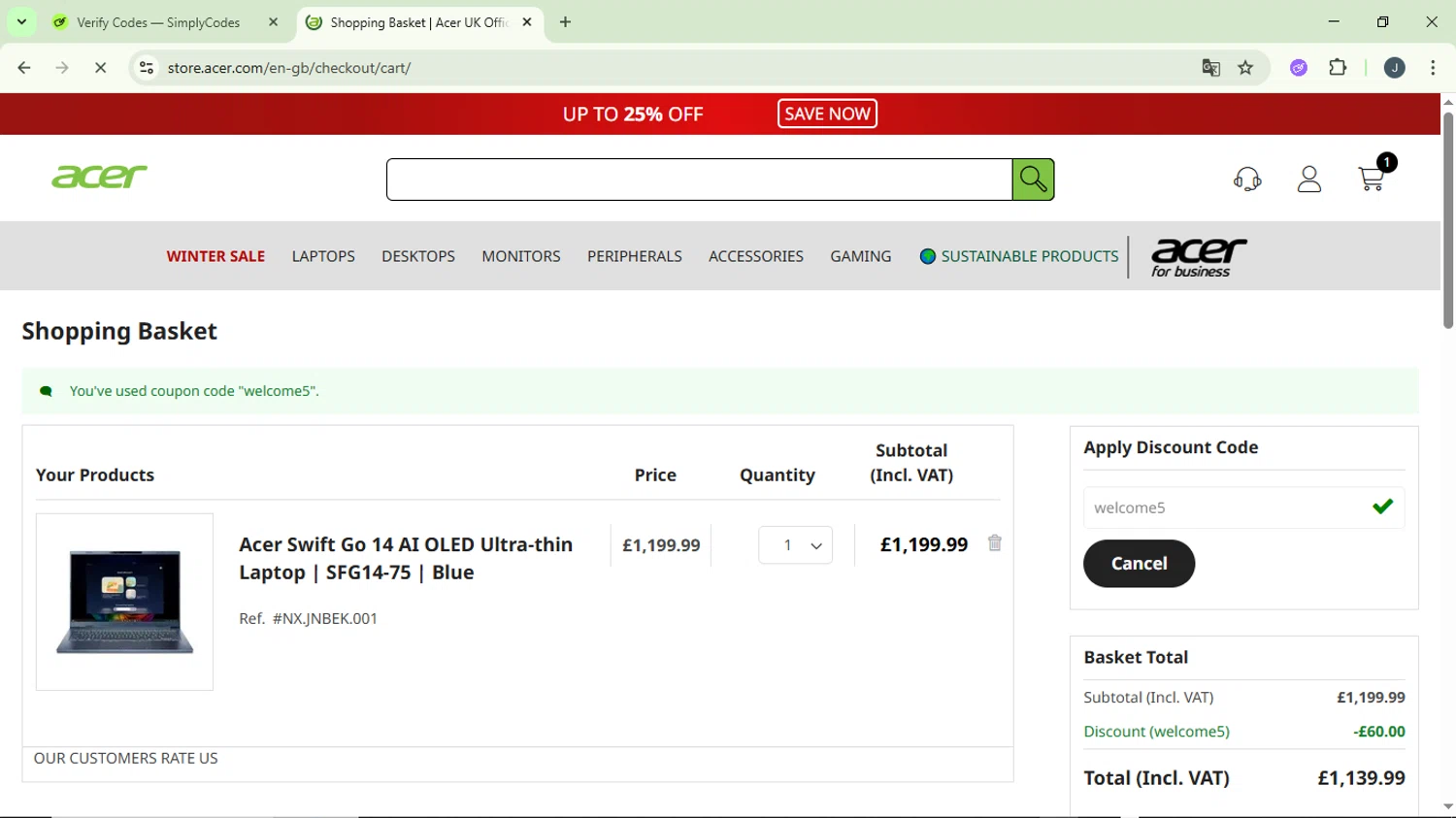View site information icon in address bar
This screenshot has height=818, width=1456.
click(x=147, y=68)
